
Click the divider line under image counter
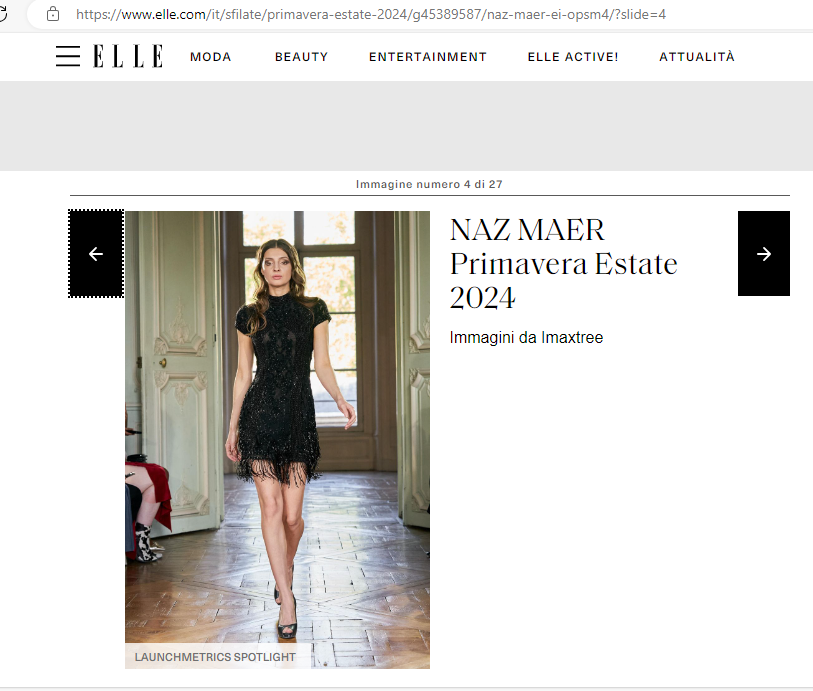430,195
